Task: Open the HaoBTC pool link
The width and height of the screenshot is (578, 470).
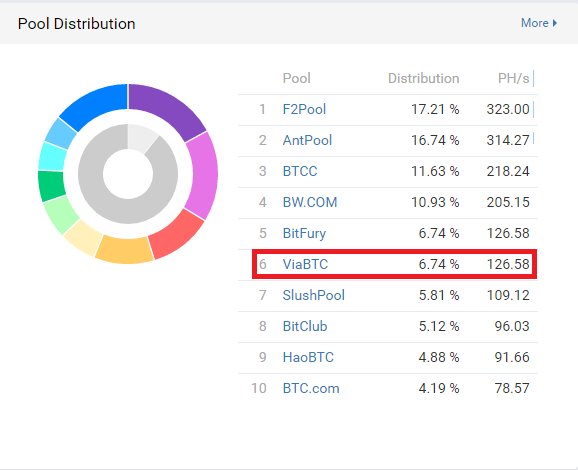Action: tap(308, 357)
